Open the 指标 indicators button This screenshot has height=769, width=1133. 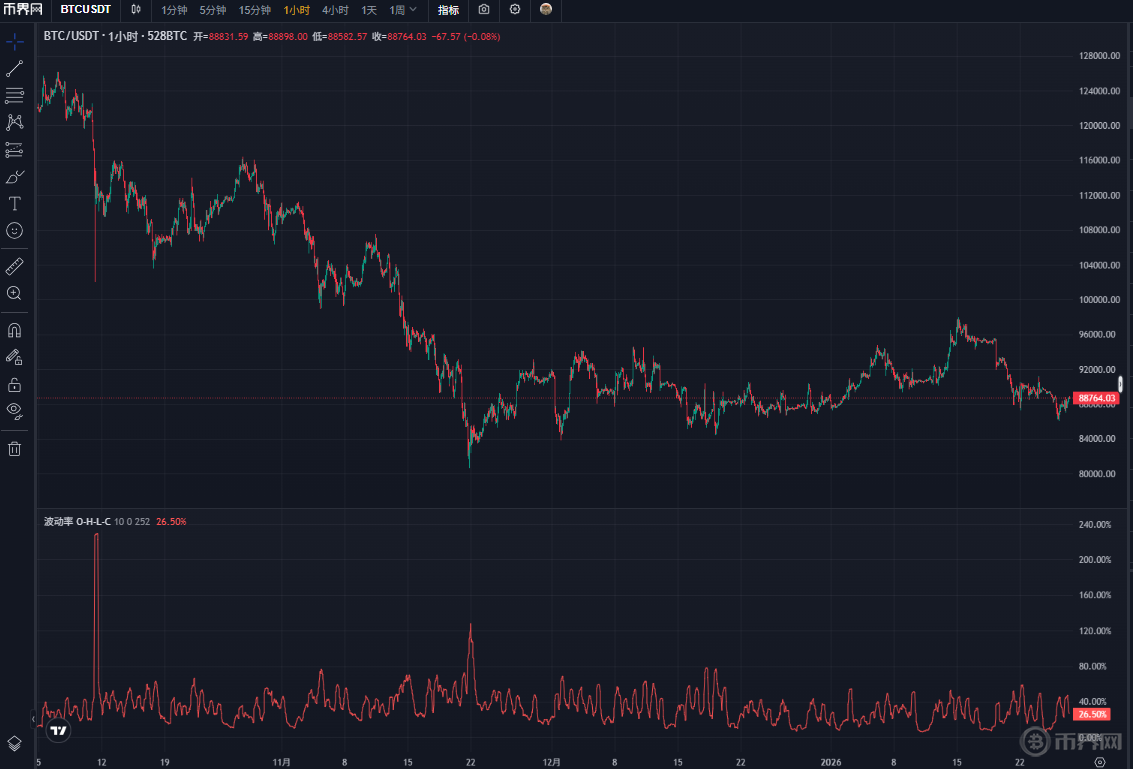[x=448, y=10]
